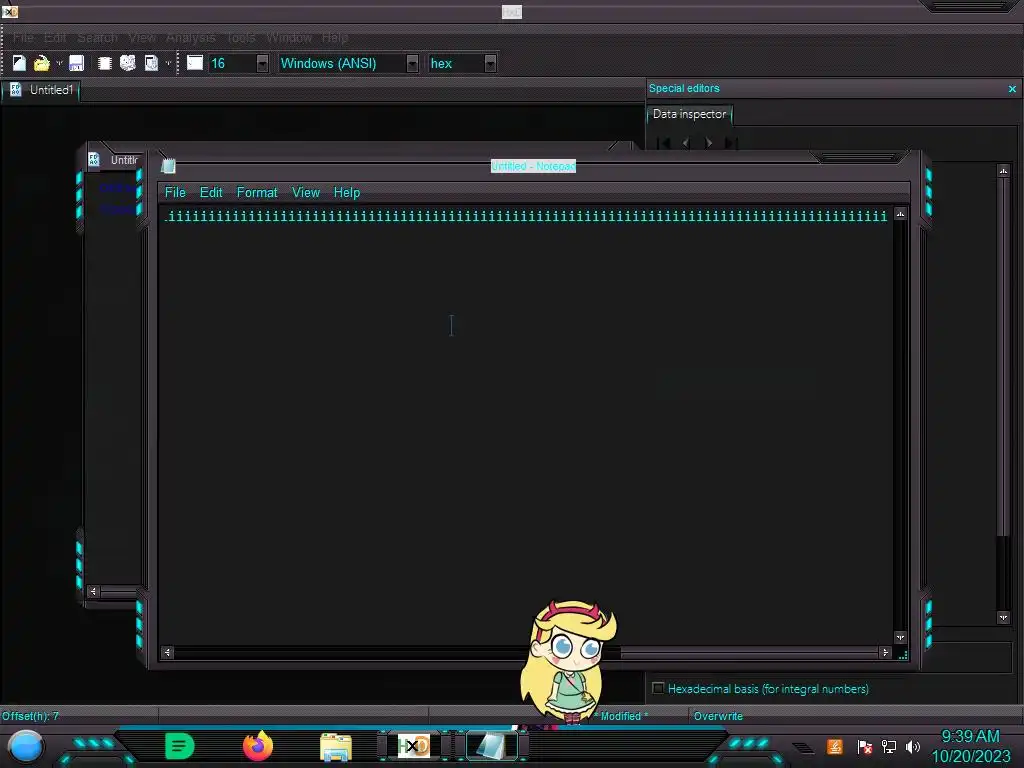Open HxD View menu
Screen dimensions: 1024x768
point(142,38)
